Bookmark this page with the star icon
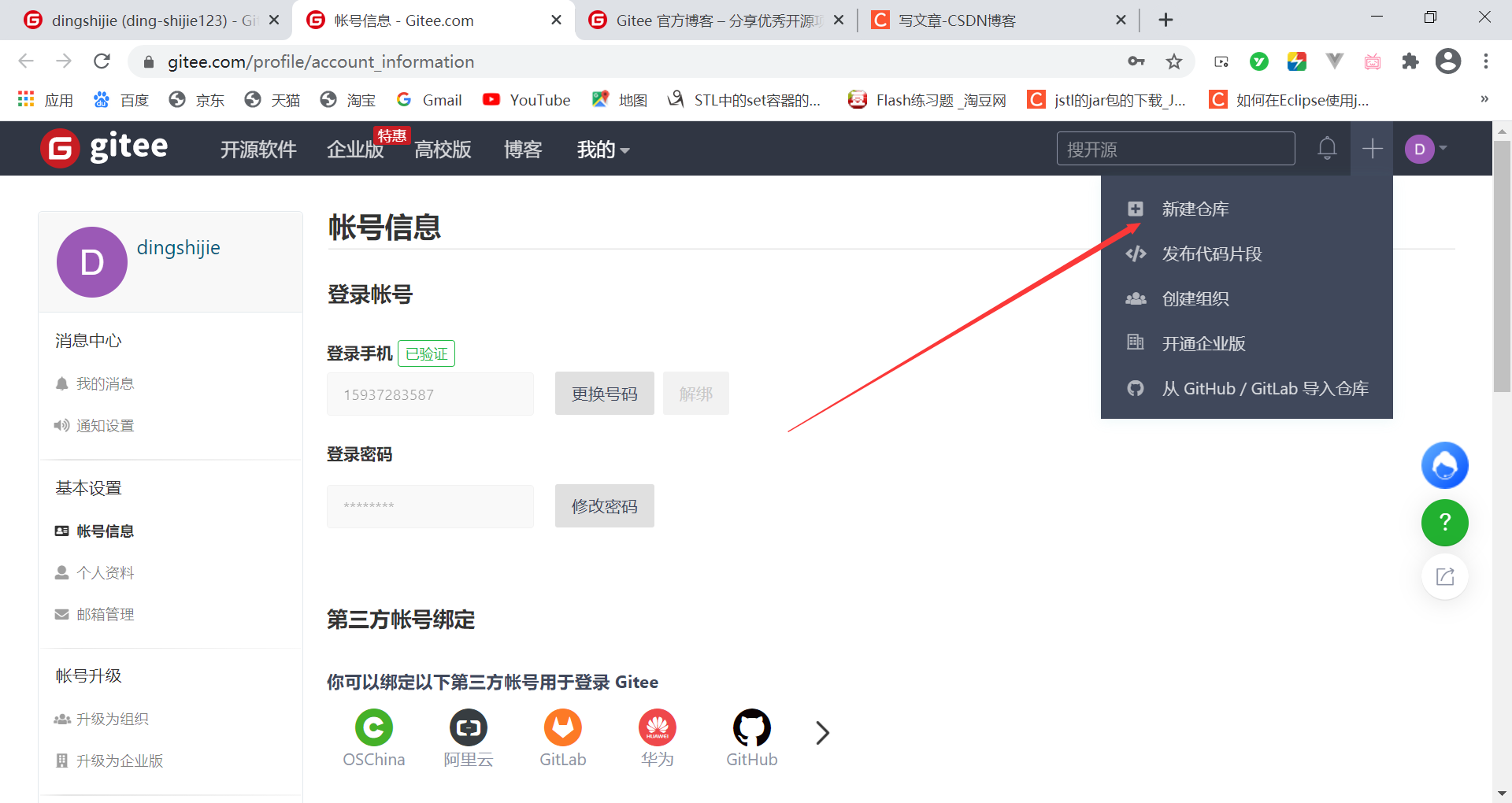This screenshot has height=803, width=1512. click(x=1174, y=61)
